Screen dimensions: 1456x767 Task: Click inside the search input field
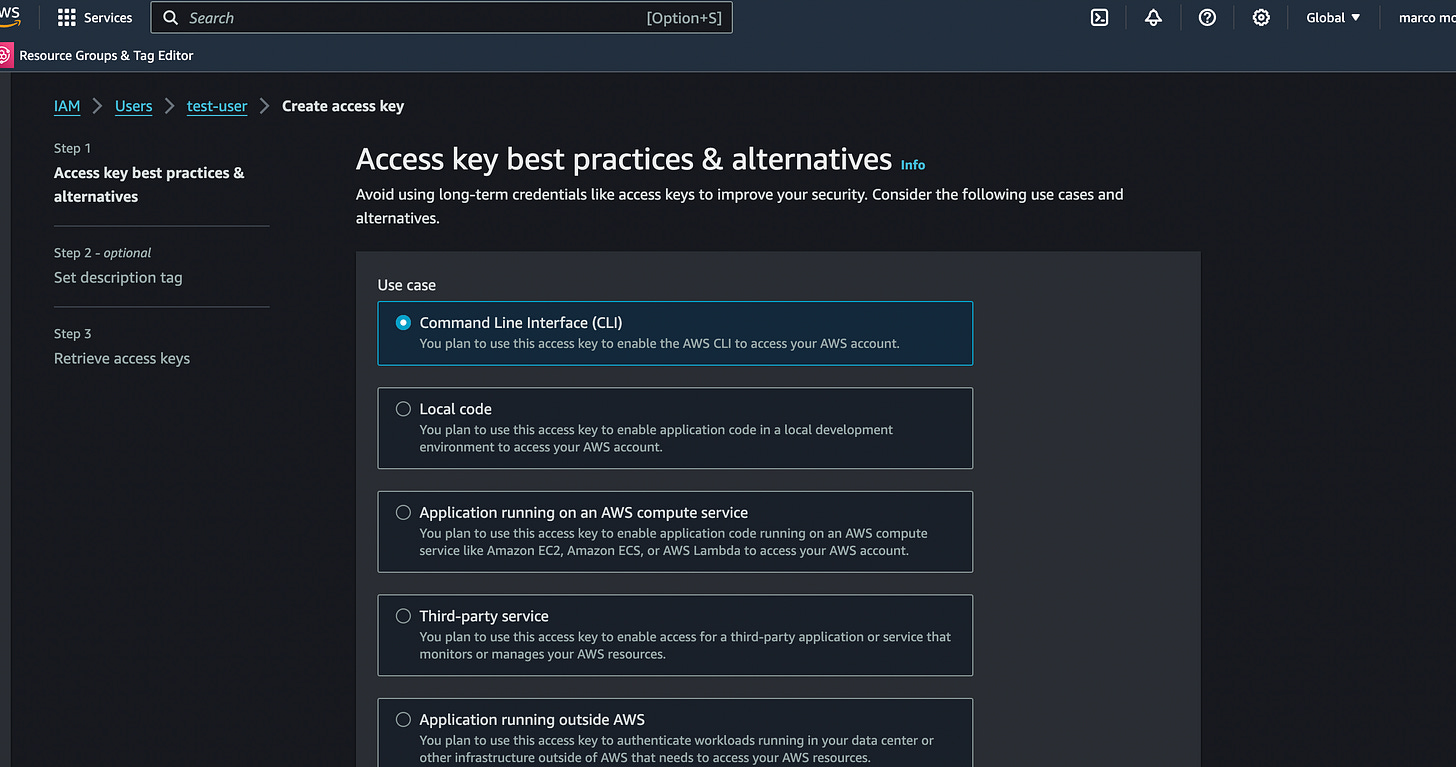[400, 17]
